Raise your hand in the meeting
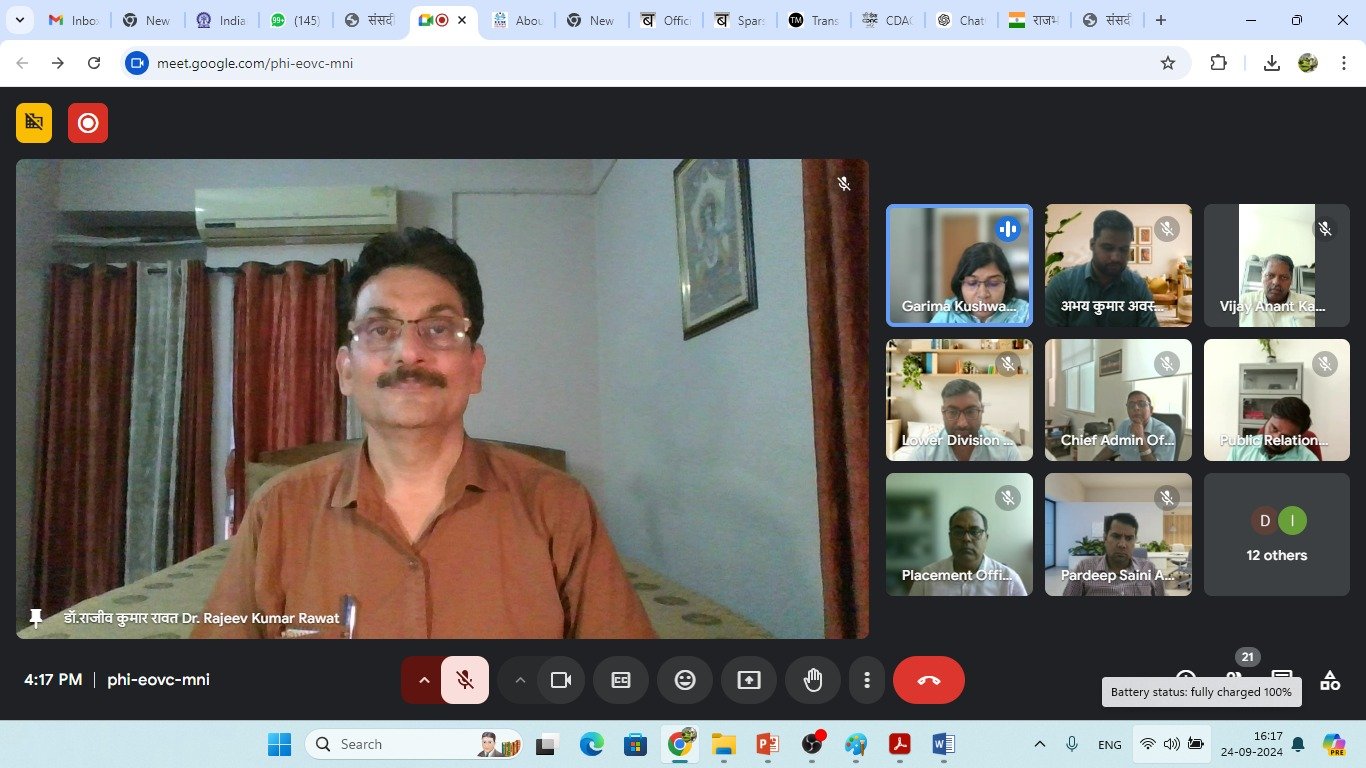Image resolution: width=1366 pixels, height=768 pixels. (x=813, y=680)
